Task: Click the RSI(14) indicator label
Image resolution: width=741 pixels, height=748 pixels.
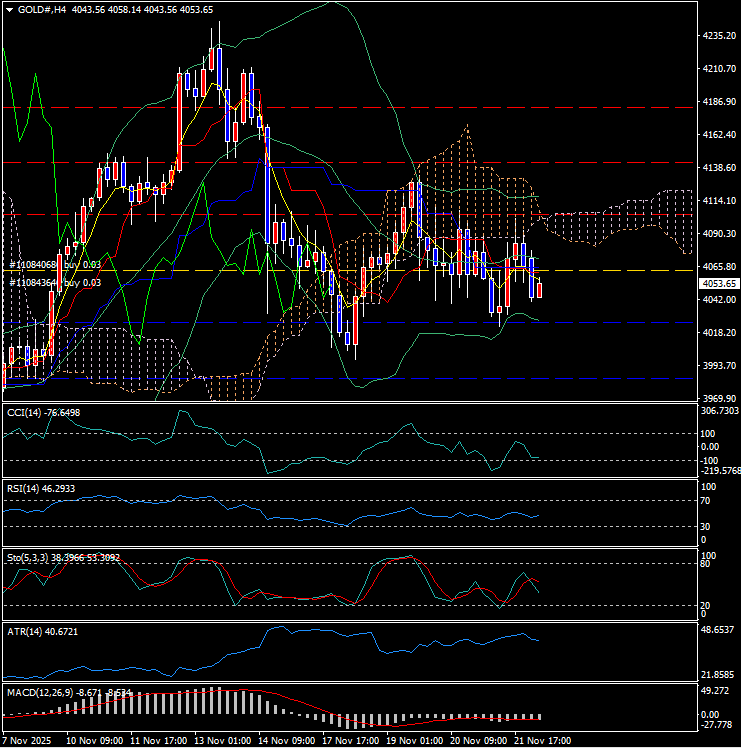Action: click(42, 488)
